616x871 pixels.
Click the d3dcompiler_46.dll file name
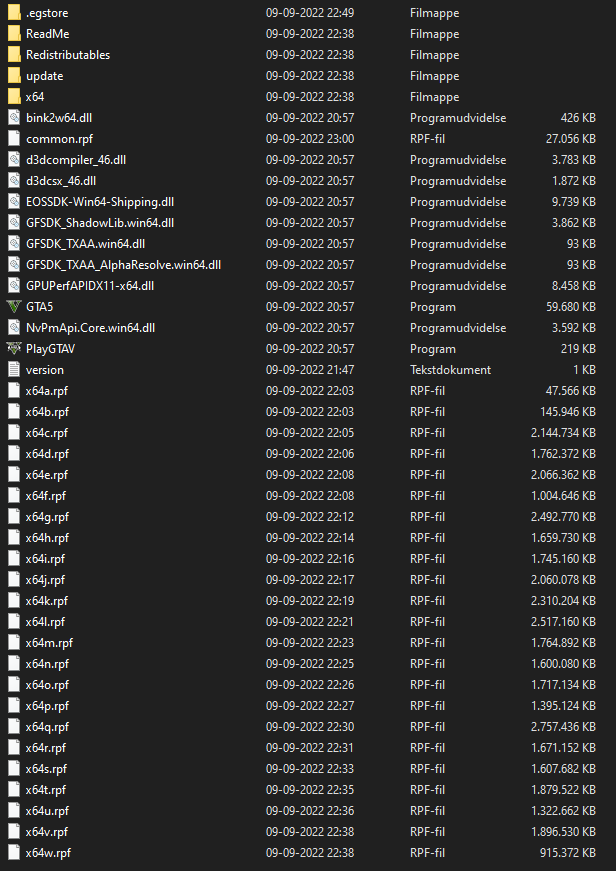(76, 160)
